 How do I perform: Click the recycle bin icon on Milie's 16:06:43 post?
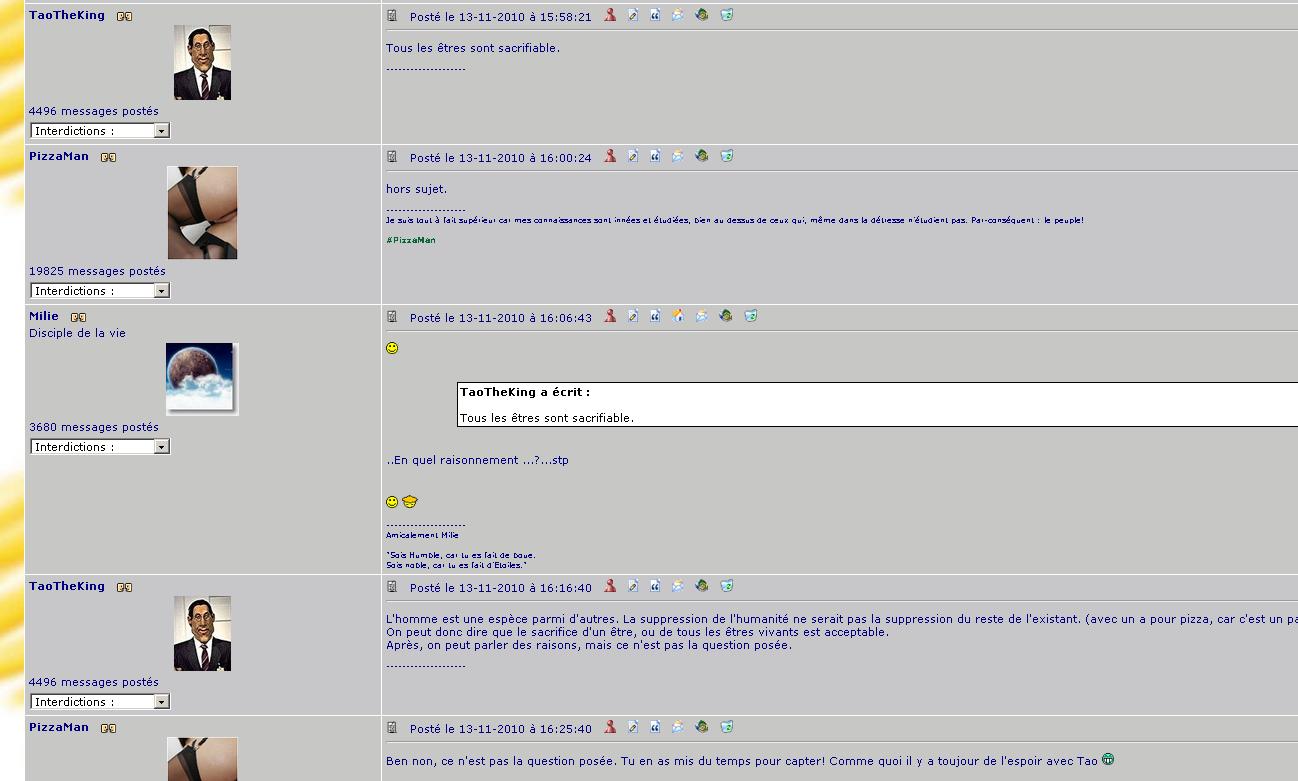pyautogui.click(x=750, y=316)
